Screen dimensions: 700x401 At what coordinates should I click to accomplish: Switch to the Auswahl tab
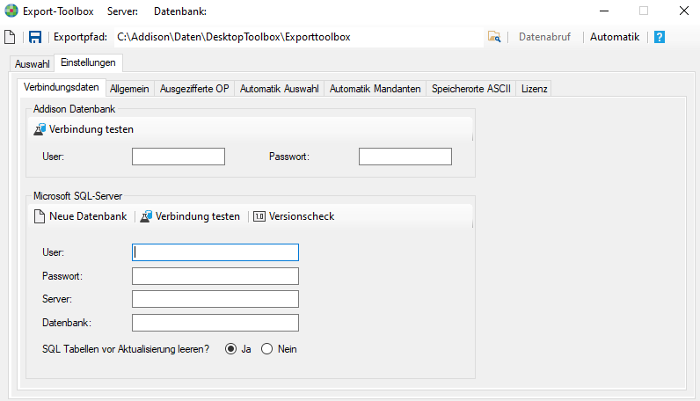[32, 64]
